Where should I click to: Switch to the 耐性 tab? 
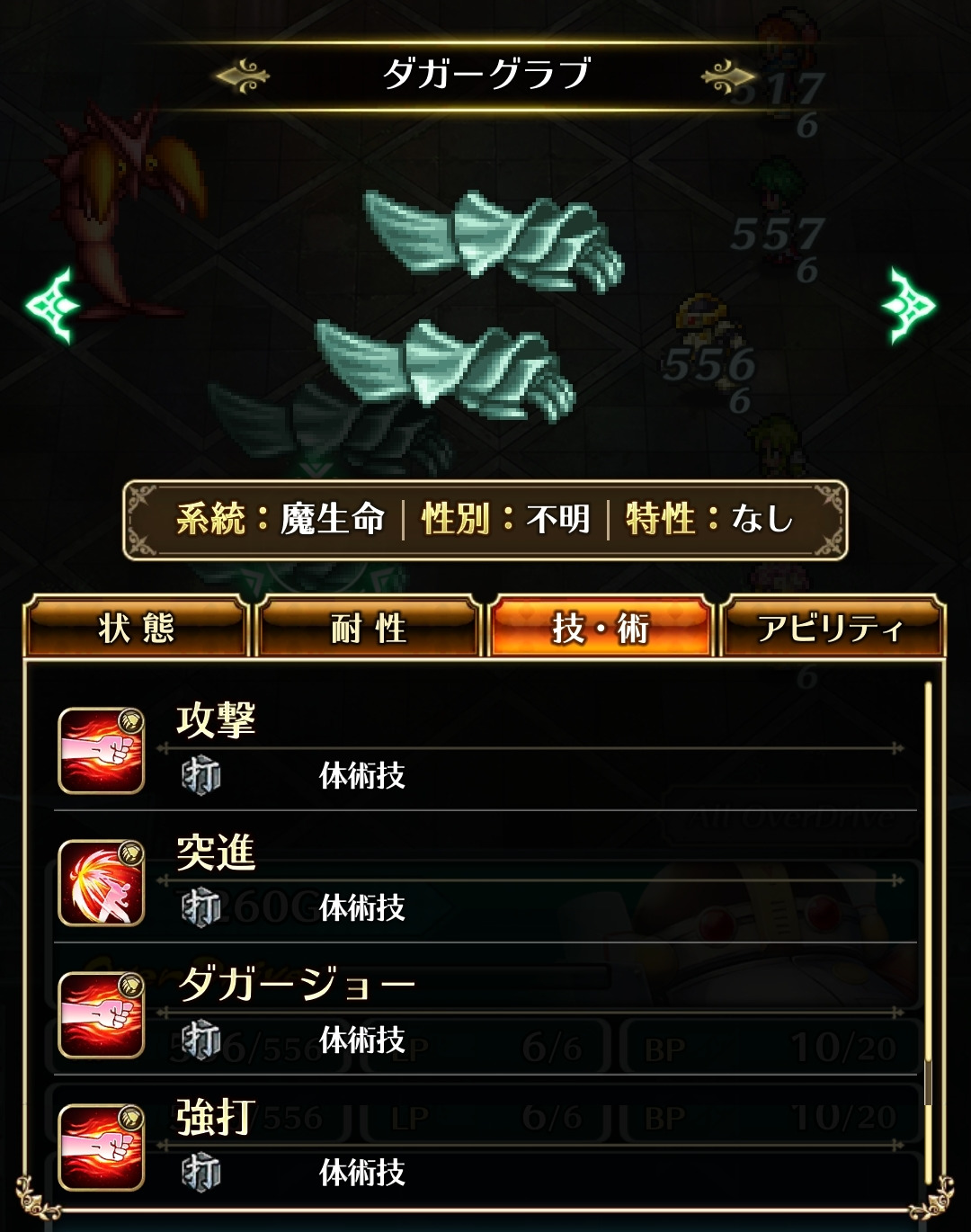(x=368, y=627)
